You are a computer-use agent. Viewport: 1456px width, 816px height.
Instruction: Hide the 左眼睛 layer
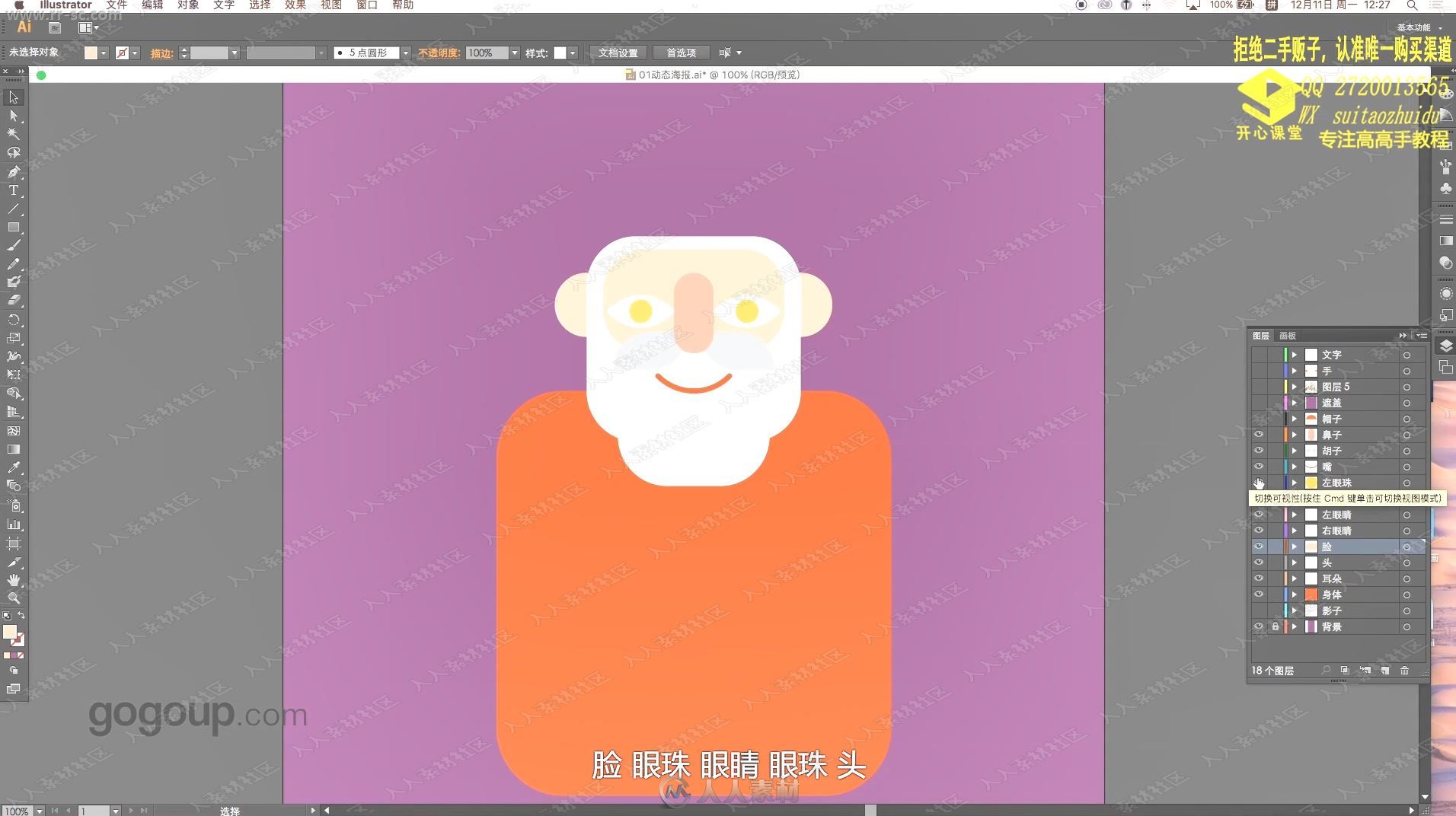point(1259,515)
